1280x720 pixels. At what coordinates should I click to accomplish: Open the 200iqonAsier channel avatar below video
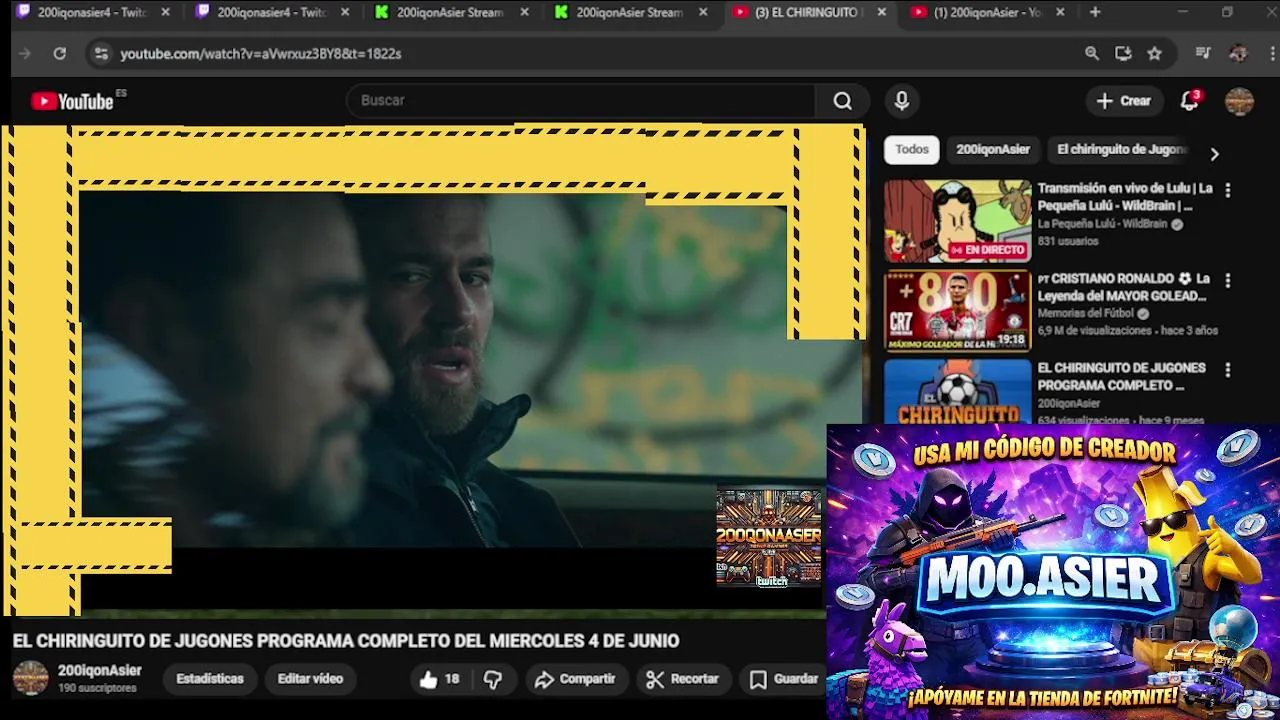(30, 678)
